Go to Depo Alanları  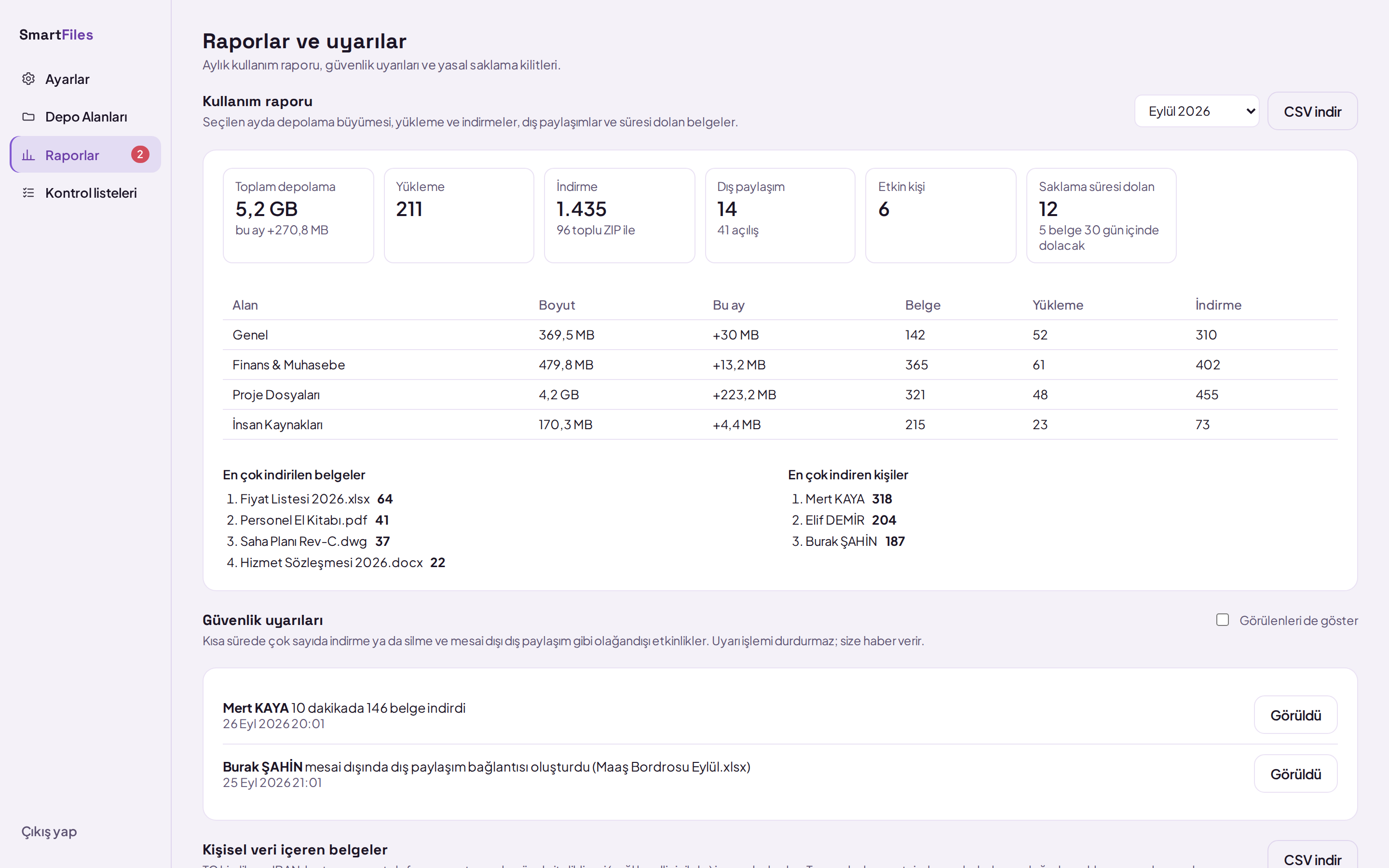click(85, 117)
